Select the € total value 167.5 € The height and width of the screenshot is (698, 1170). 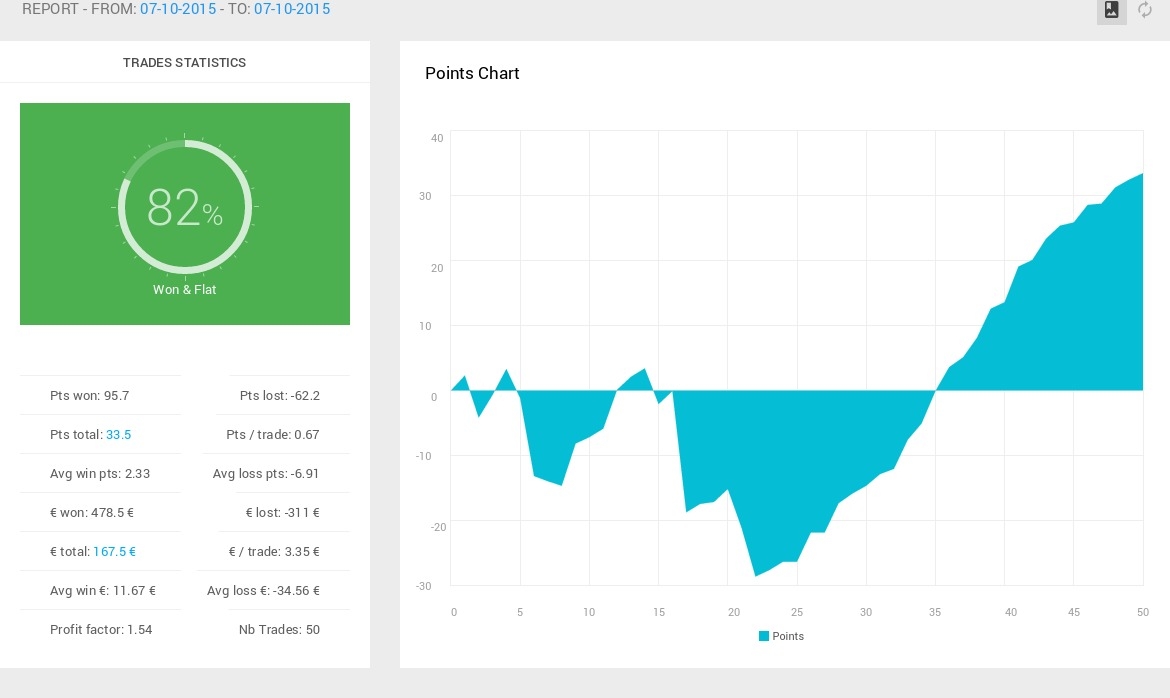(x=114, y=552)
